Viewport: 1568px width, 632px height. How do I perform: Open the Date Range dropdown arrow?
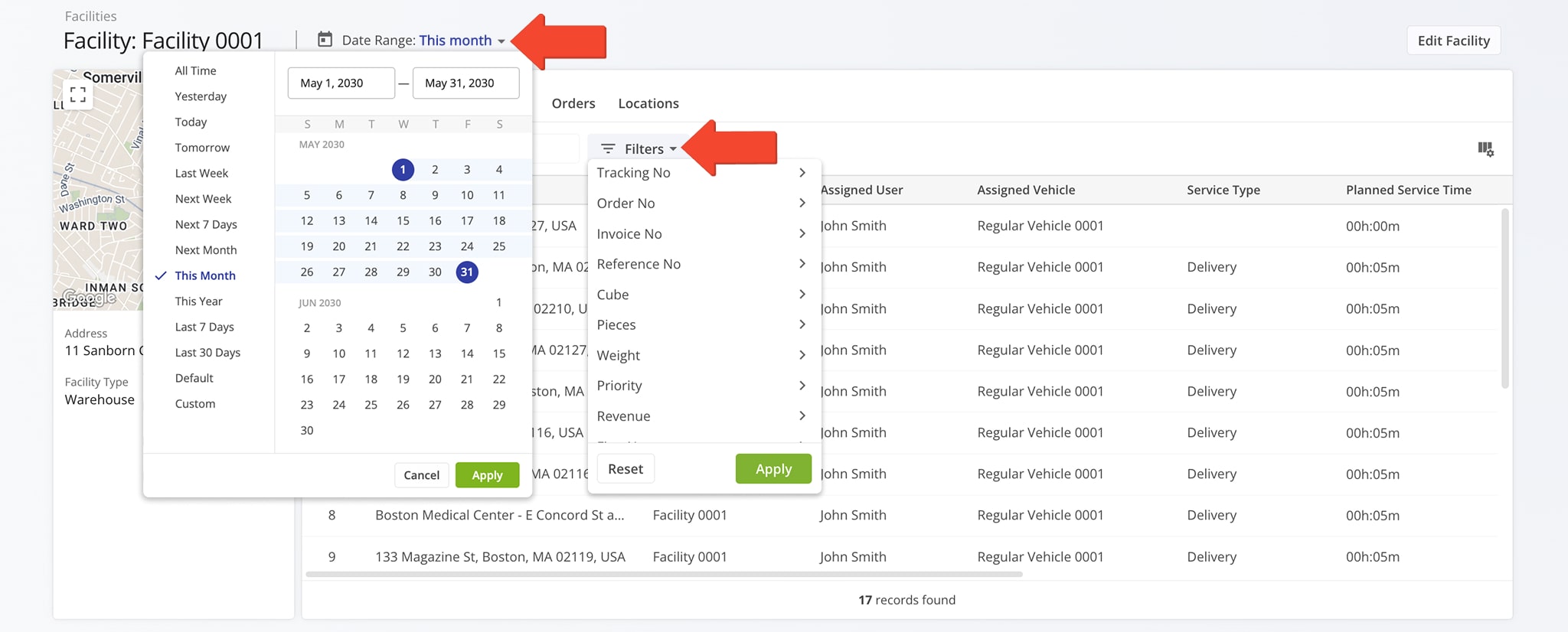(501, 41)
